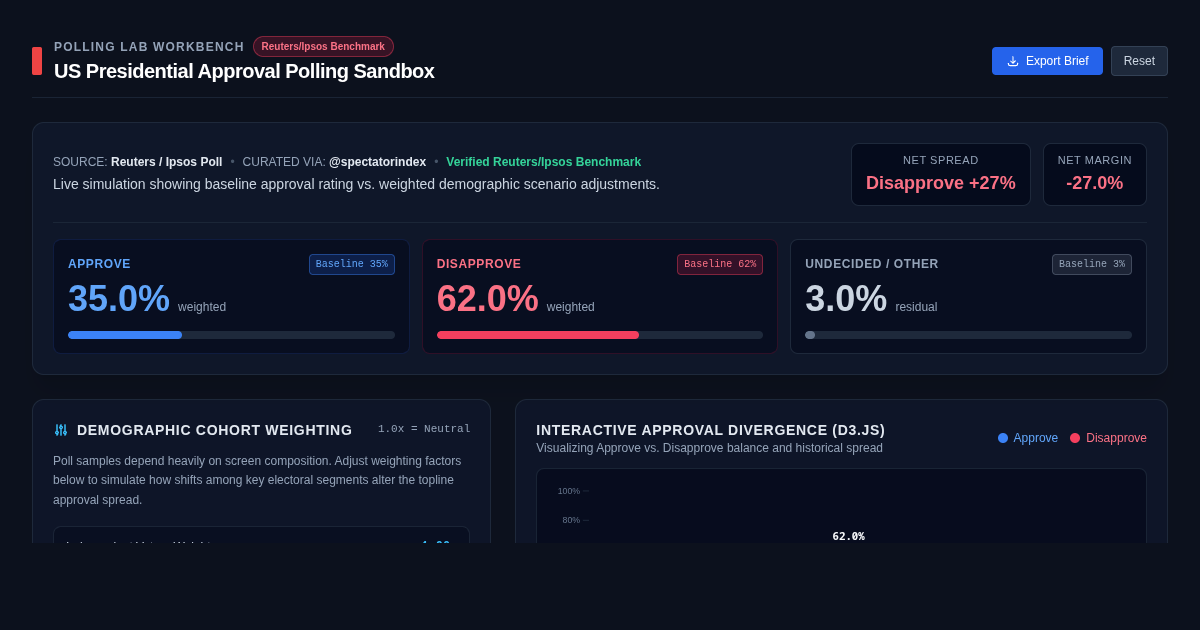Click the 100% axis label in chart
Image resolution: width=1200 pixels, height=630 pixels.
pos(568,491)
